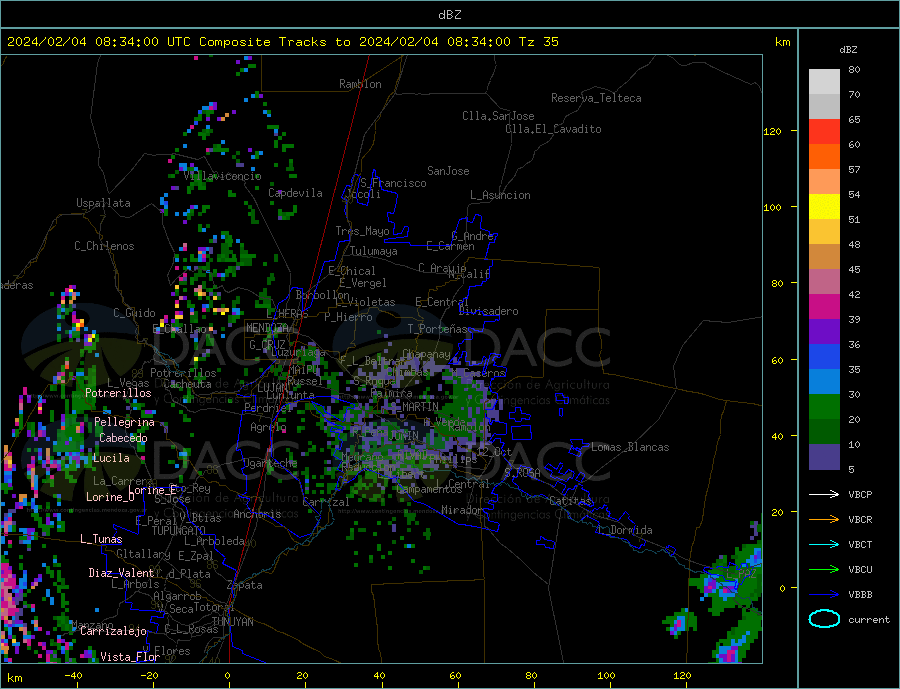Image resolution: width=900 pixels, height=689 pixels.
Task: Click the Tulumaya place label
Action: point(374,251)
